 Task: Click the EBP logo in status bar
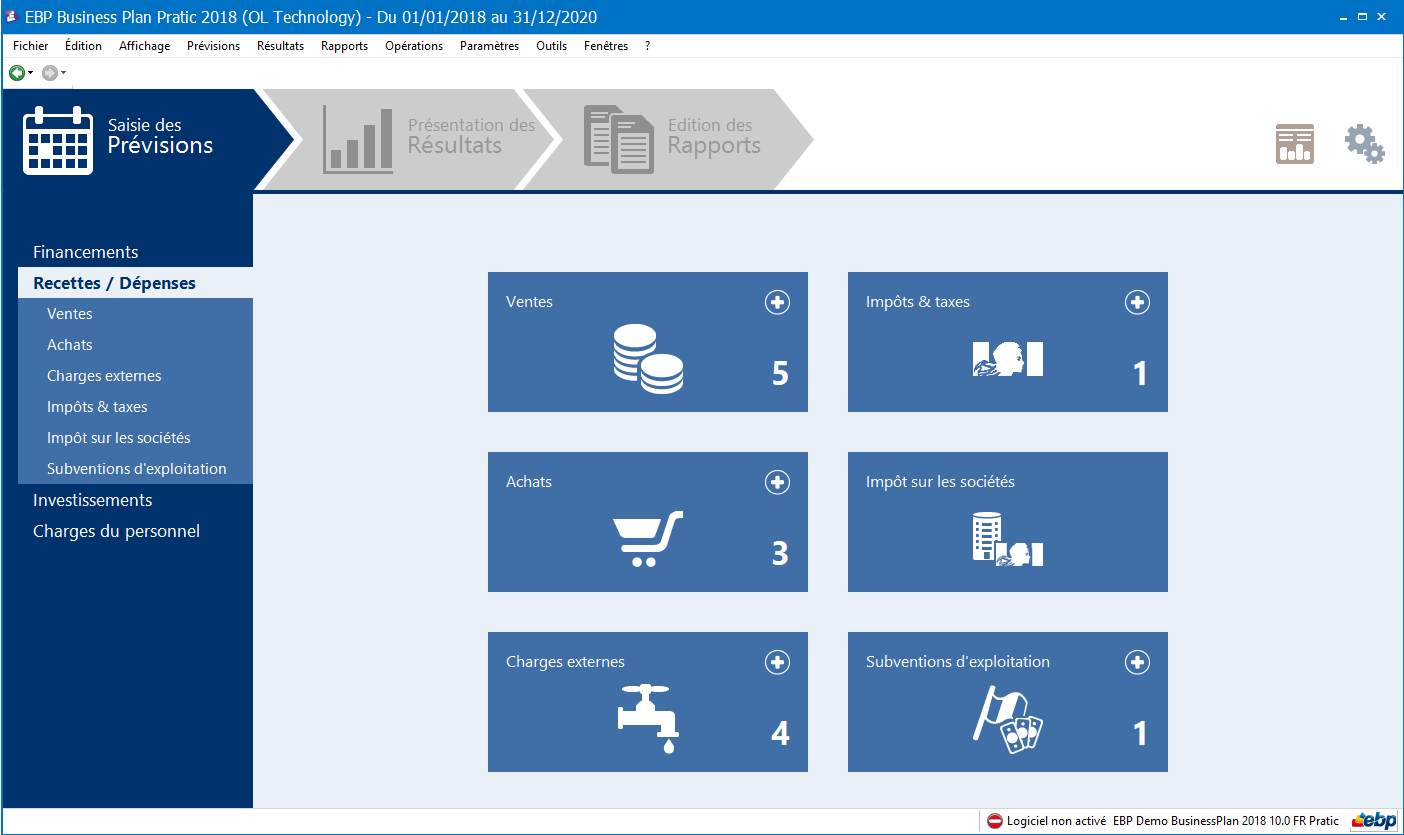1373,821
